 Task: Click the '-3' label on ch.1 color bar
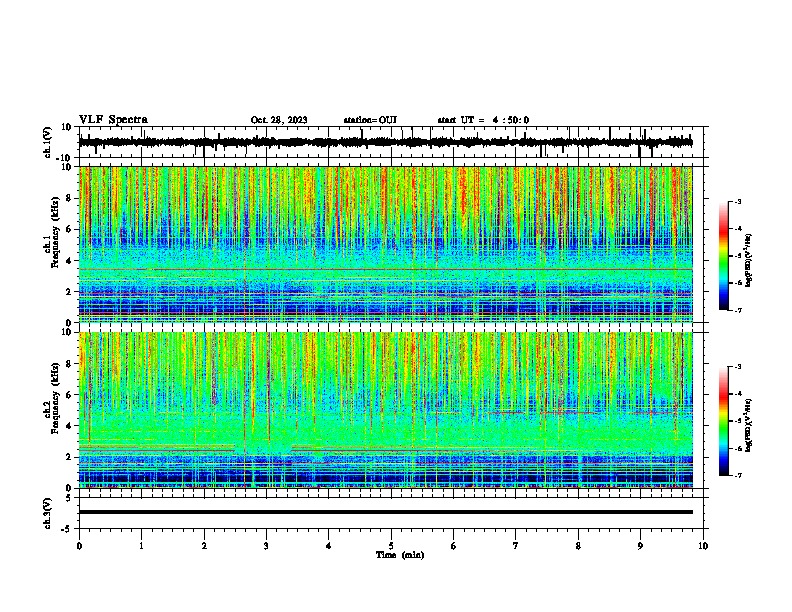(x=738, y=201)
